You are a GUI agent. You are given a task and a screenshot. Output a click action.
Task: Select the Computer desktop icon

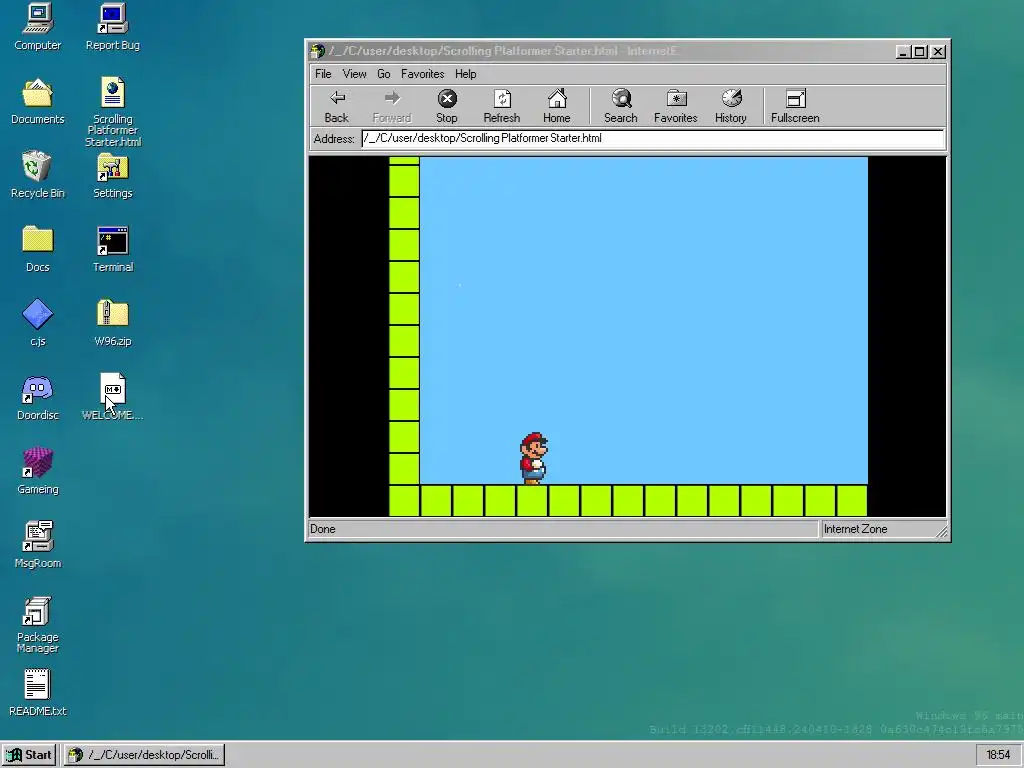coord(38,27)
